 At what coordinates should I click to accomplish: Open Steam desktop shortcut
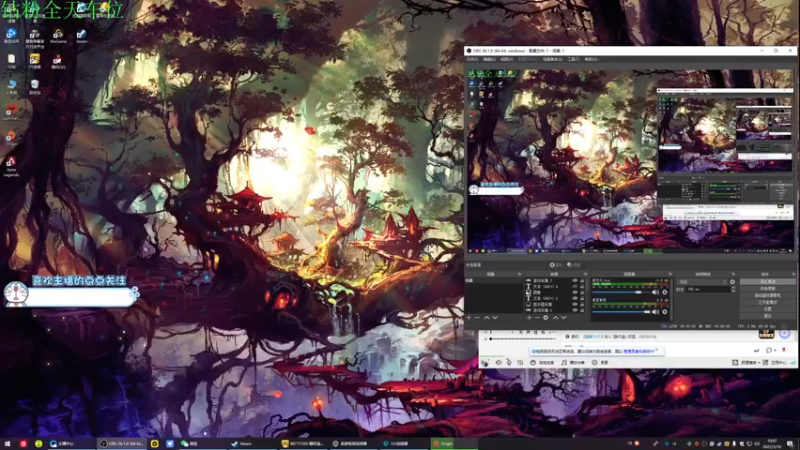point(82,36)
